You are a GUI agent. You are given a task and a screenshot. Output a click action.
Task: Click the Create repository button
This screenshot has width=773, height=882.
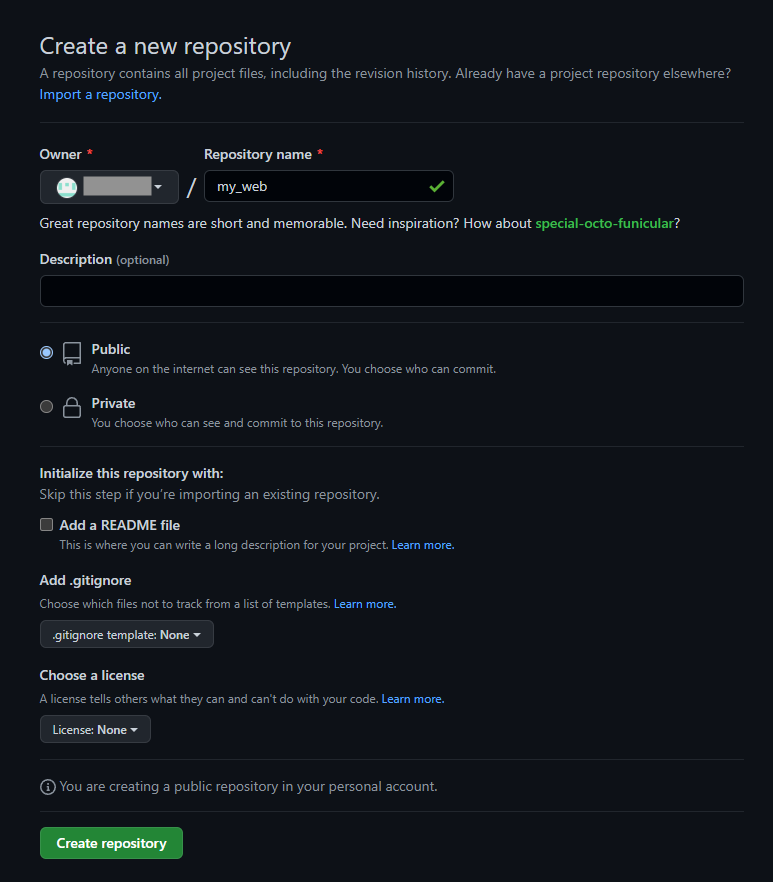(111, 843)
